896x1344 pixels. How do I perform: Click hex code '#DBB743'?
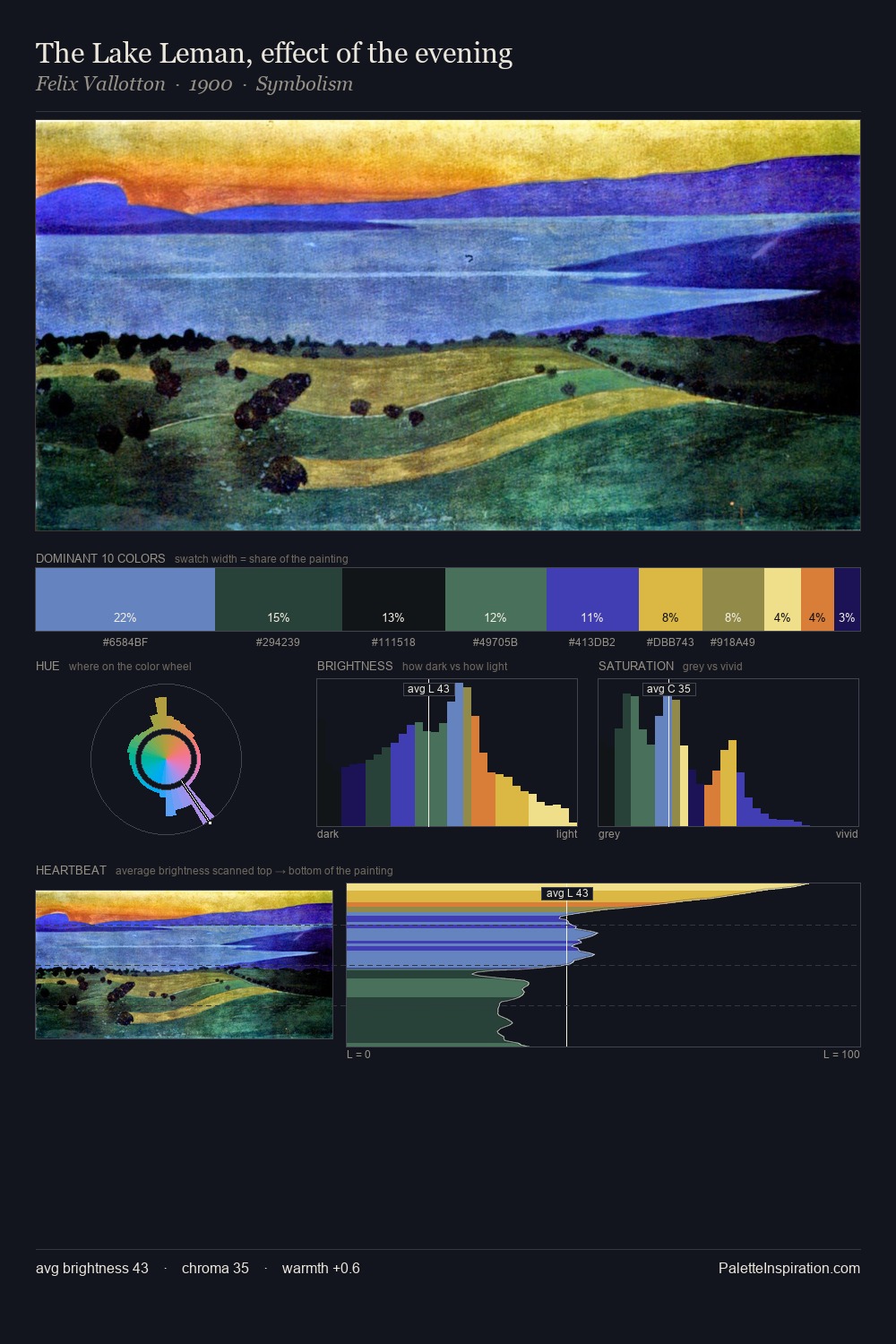[x=670, y=642]
